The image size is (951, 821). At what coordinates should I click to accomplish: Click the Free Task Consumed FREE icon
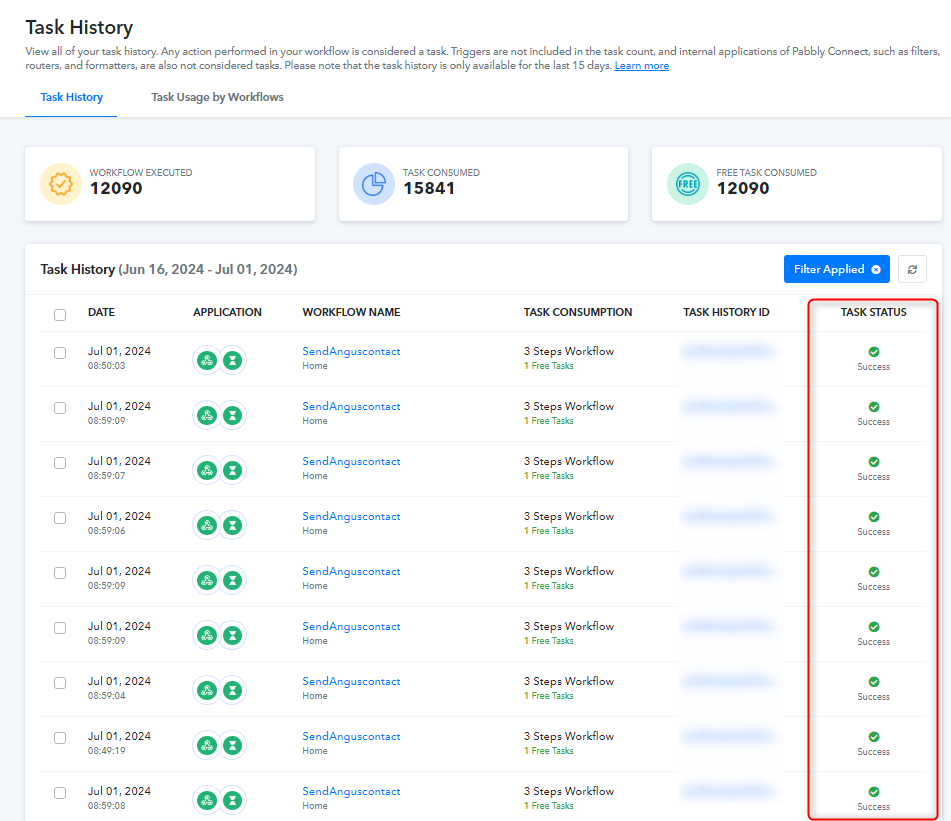[x=688, y=184]
